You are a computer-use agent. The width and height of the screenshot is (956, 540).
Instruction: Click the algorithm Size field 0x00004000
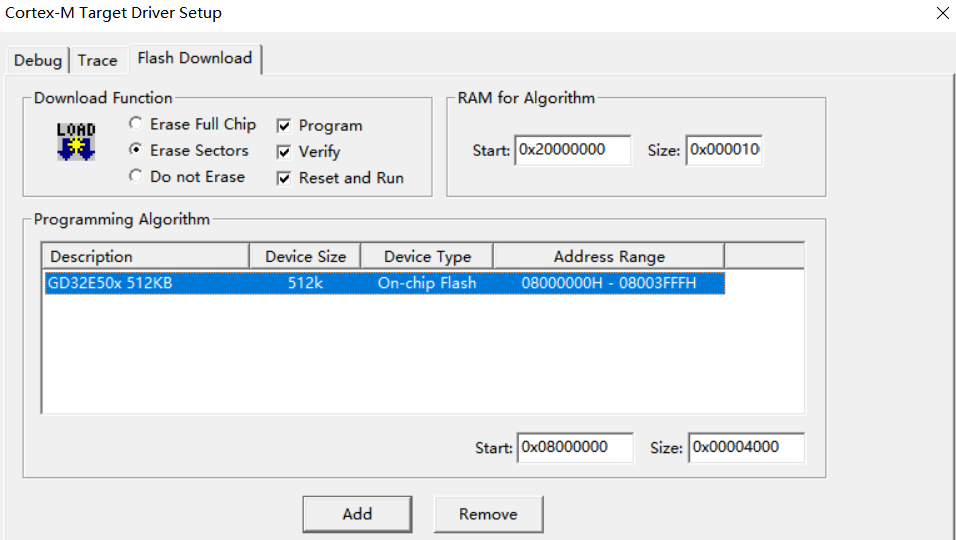(x=747, y=447)
